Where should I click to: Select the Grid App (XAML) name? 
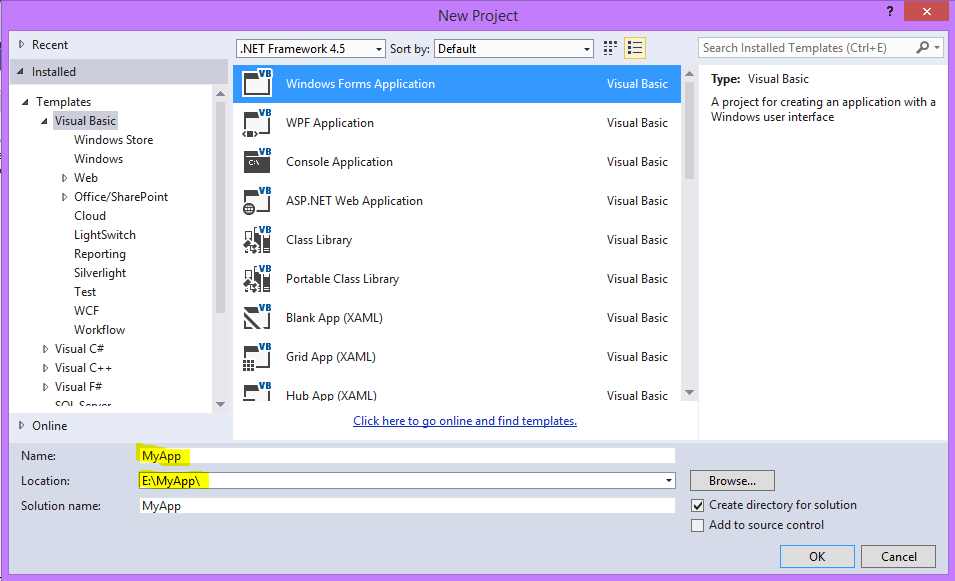pyautogui.click(x=331, y=356)
